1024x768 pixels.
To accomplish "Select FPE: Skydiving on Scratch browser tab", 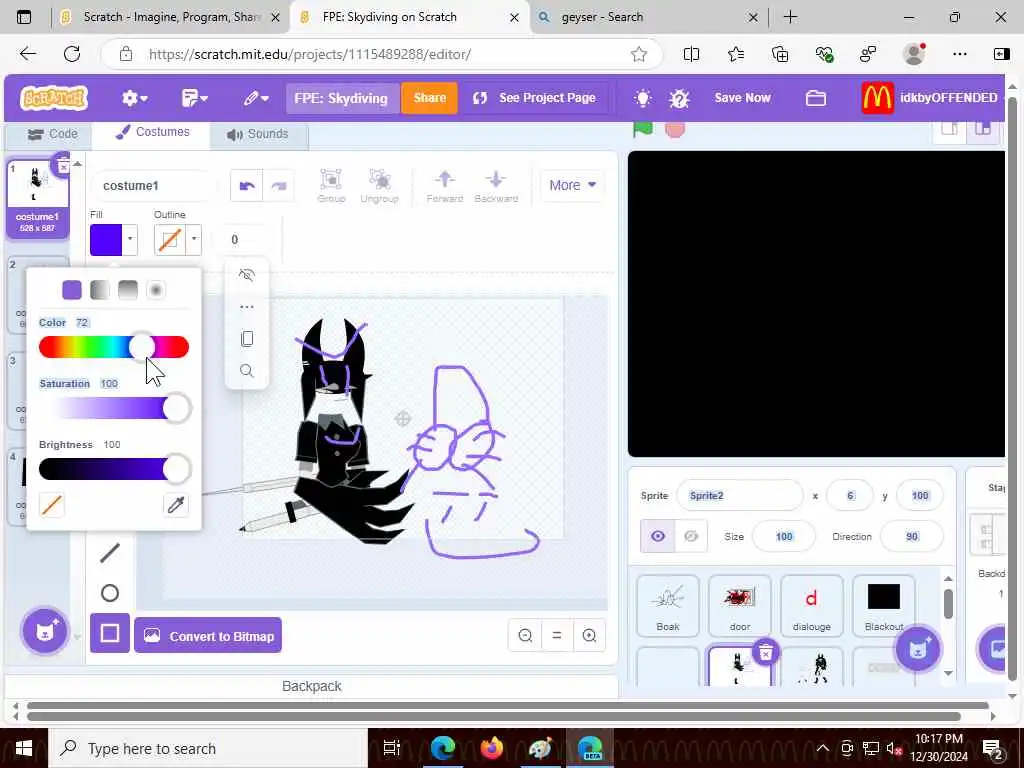I will coord(409,18).
